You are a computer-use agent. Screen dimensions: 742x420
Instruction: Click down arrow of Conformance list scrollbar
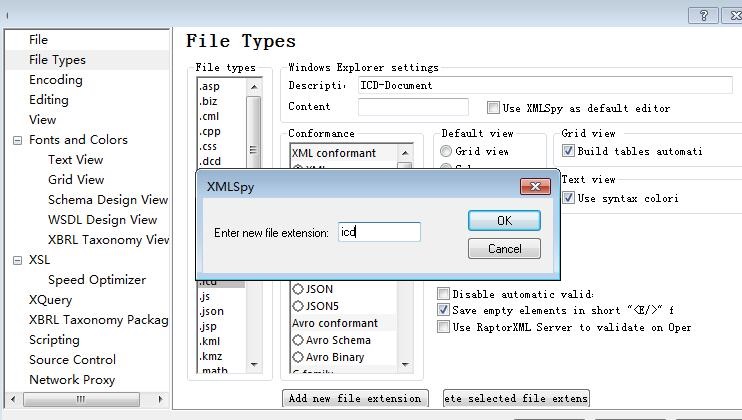pos(405,364)
